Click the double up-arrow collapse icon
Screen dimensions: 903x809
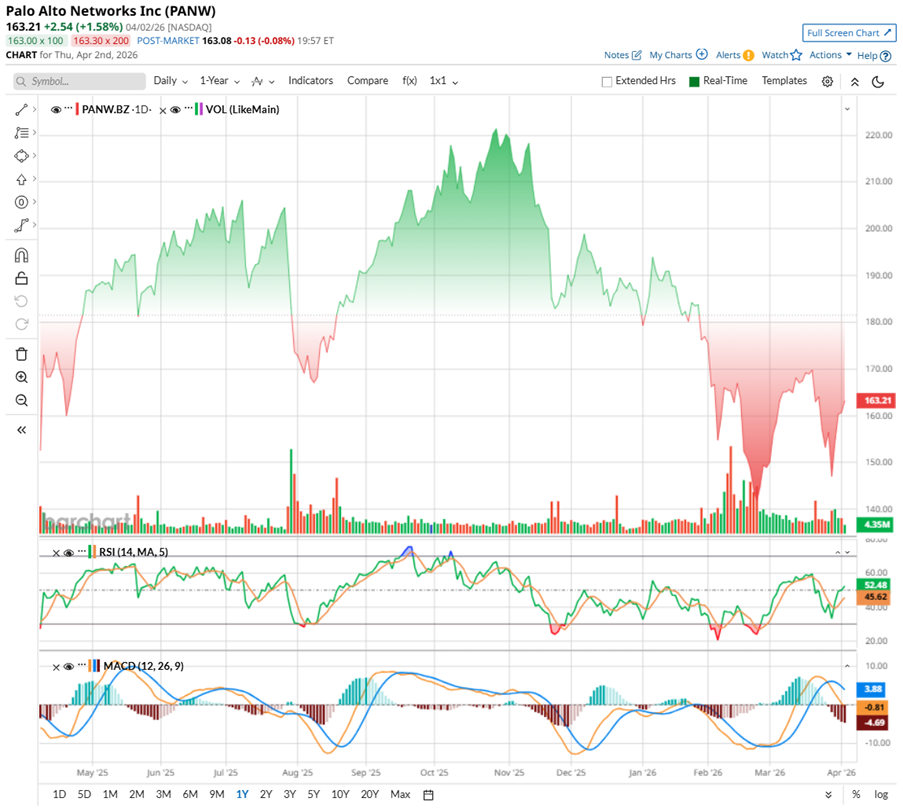coord(855,82)
